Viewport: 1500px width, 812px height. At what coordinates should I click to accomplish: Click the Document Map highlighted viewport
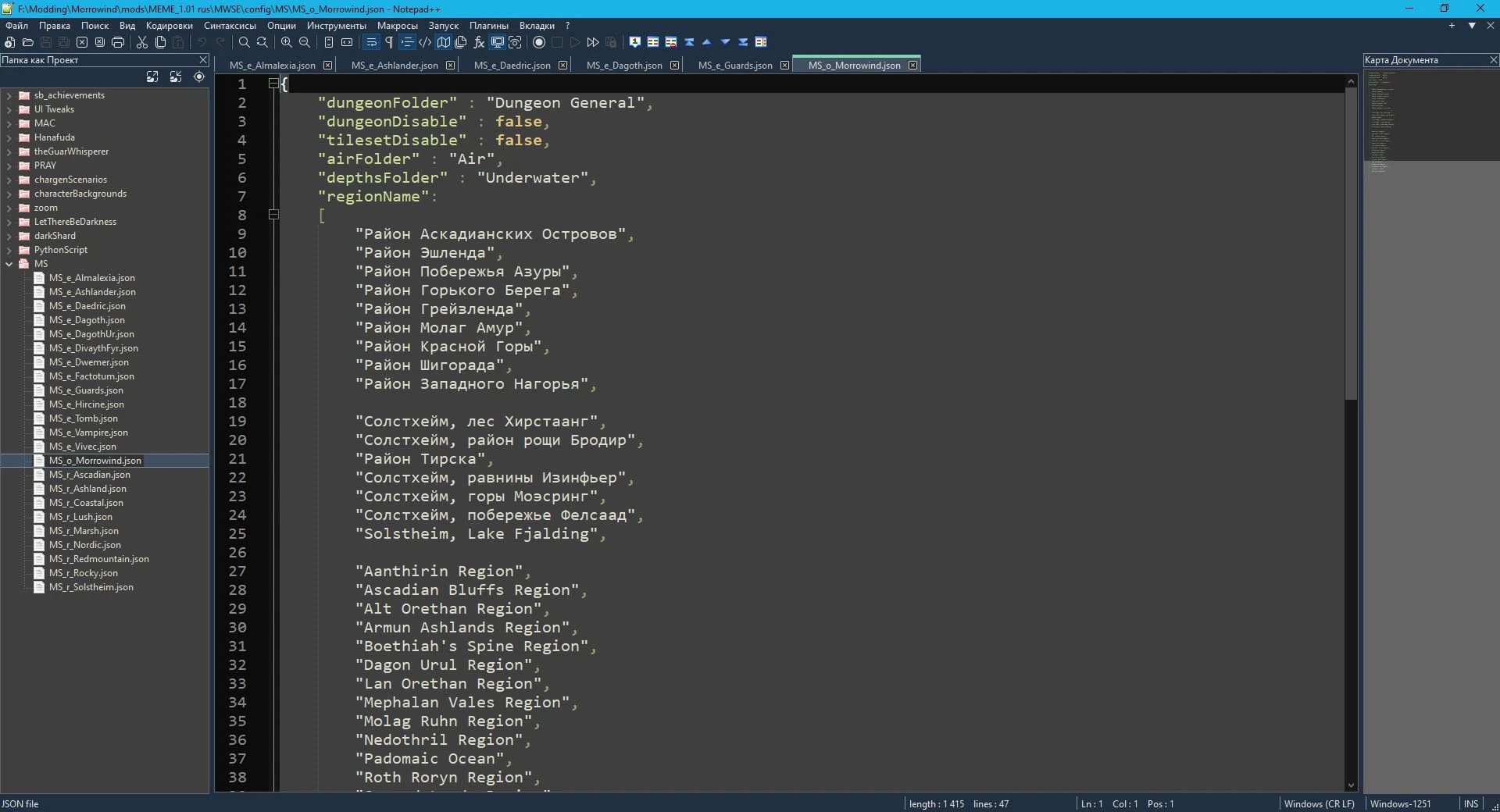coord(1431,116)
